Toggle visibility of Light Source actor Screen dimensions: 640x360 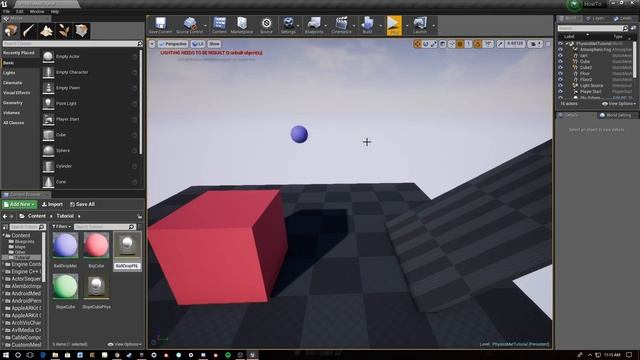(560, 86)
